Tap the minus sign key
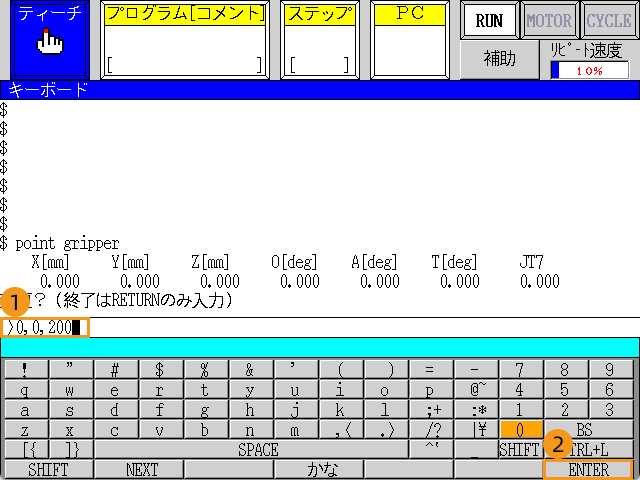The height and width of the screenshot is (480, 640). click(x=476, y=370)
